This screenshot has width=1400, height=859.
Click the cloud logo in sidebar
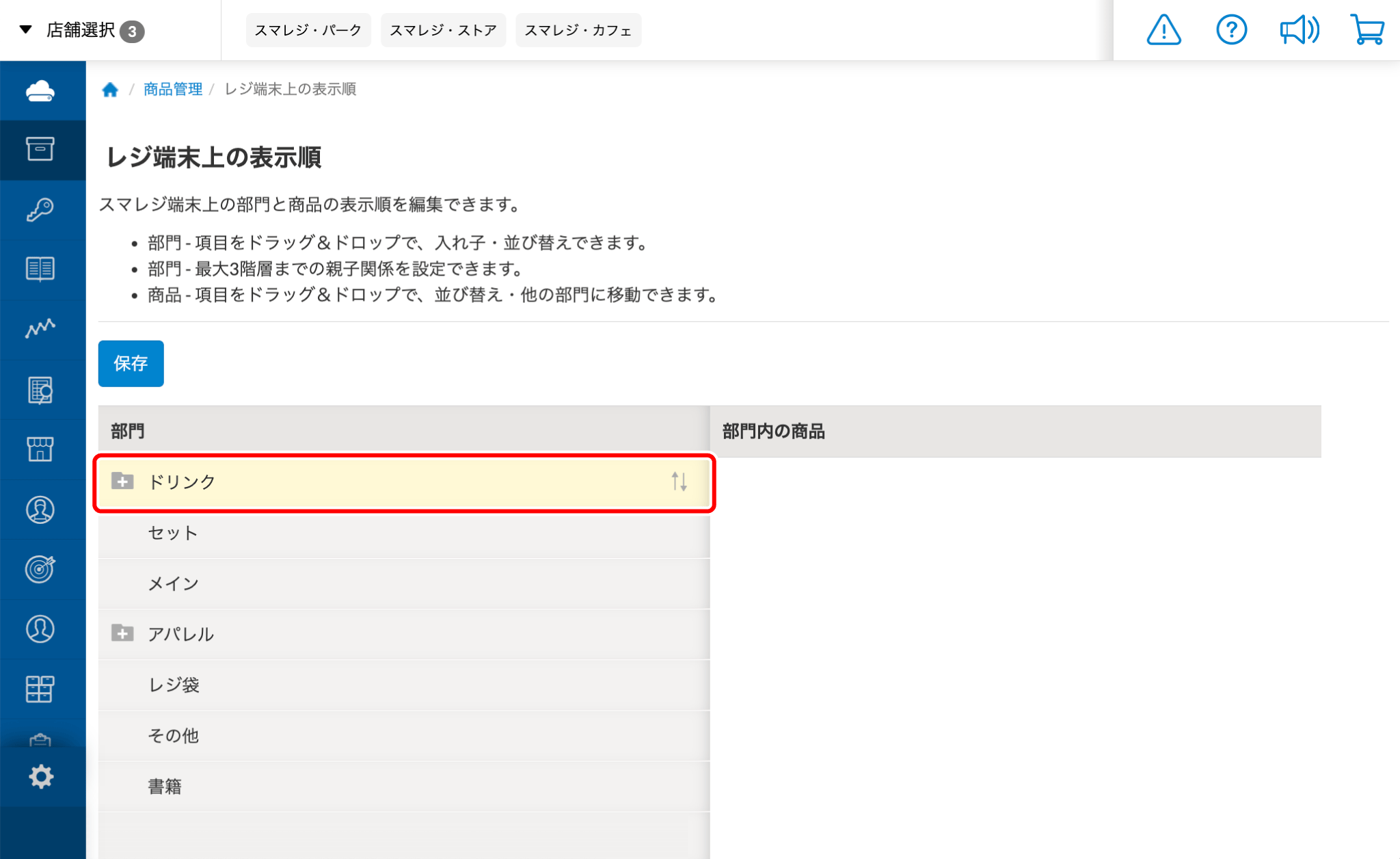click(x=40, y=91)
